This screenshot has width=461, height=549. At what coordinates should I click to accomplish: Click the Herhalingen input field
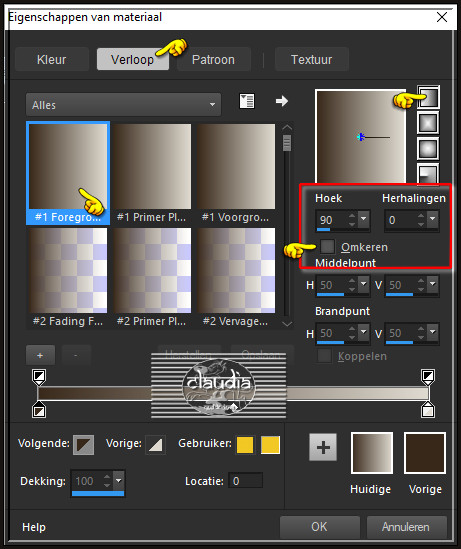click(400, 220)
